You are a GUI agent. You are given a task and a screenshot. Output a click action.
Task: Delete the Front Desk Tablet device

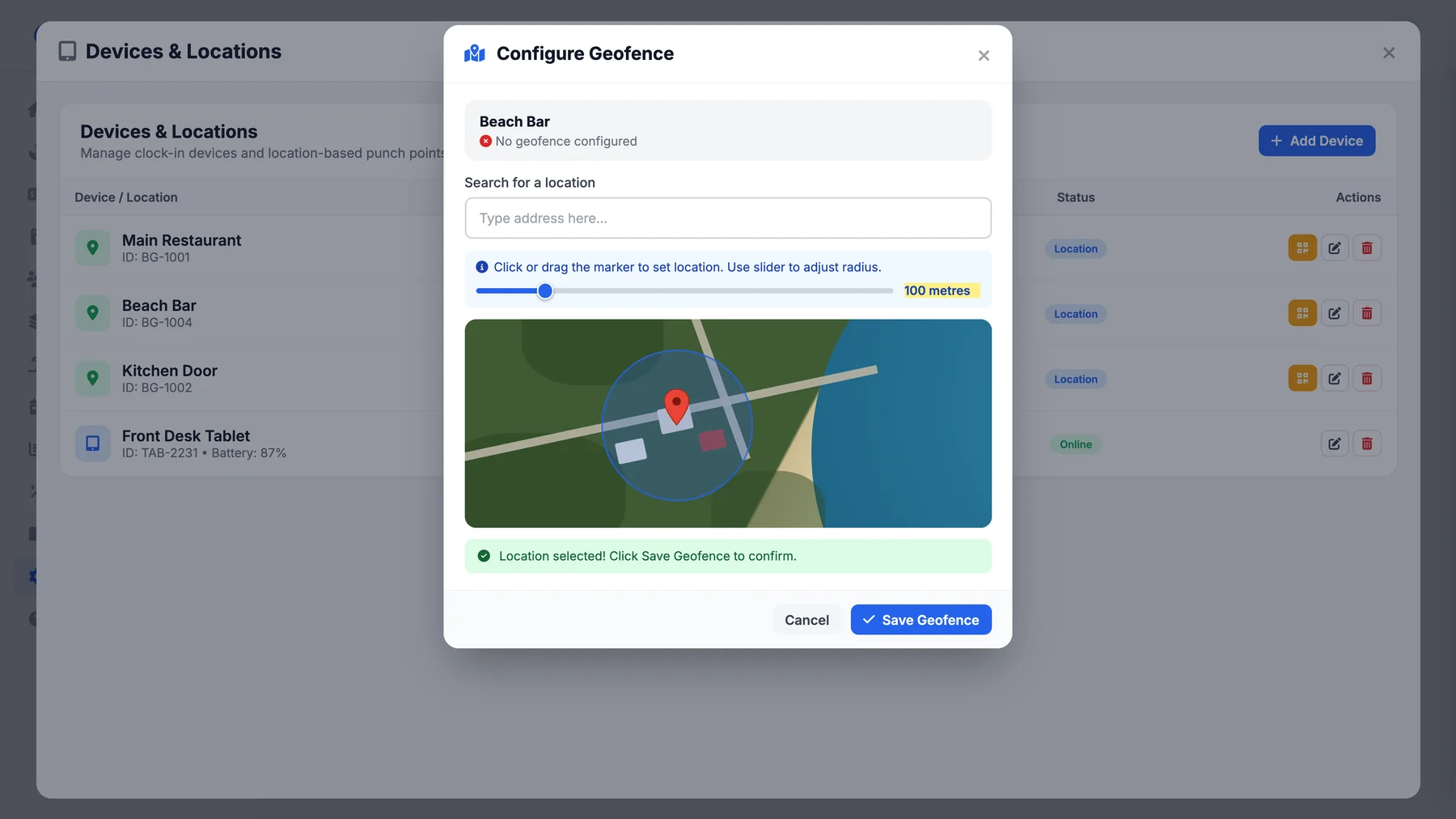[1367, 443]
